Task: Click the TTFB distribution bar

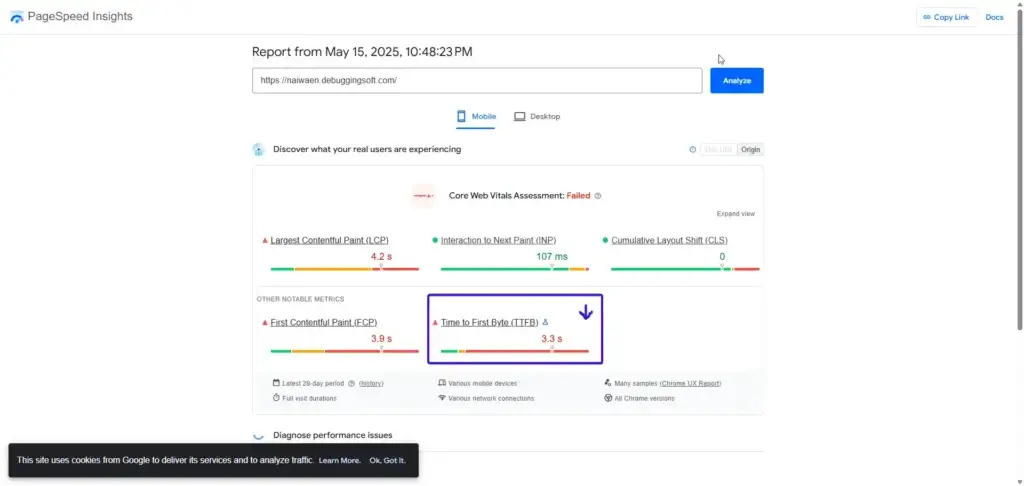Action: [x=515, y=351]
